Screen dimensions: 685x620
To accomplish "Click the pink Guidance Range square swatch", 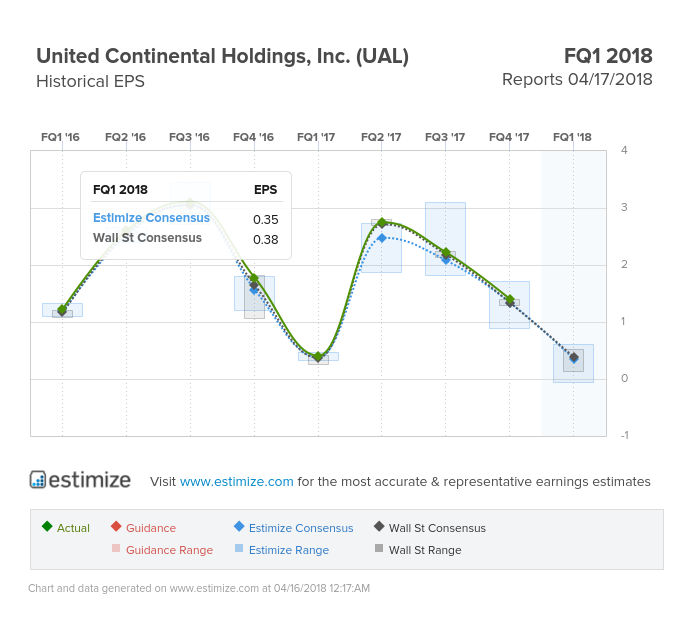I will click(116, 548).
